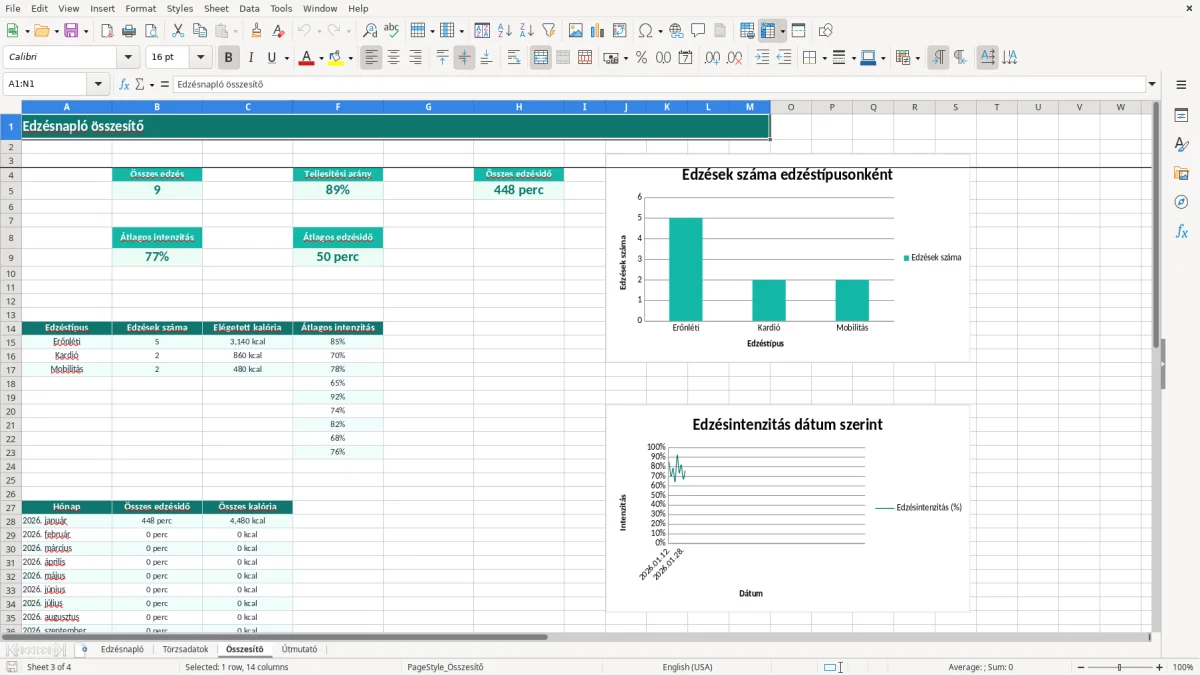Run spelling check
1200x675 pixels.
(392, 31)
